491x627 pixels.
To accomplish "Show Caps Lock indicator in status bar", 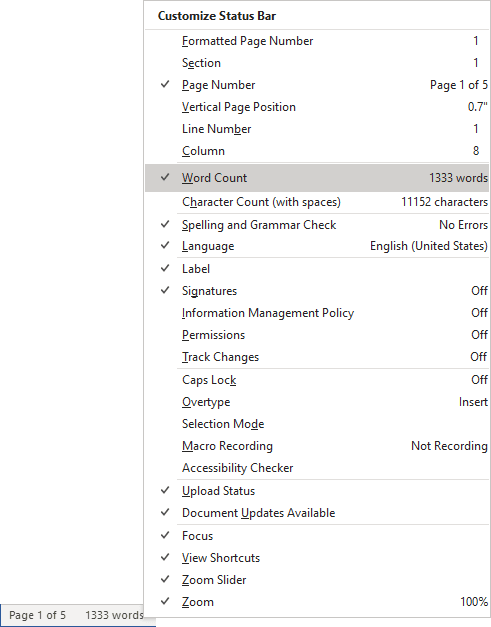I will (317, 379).
